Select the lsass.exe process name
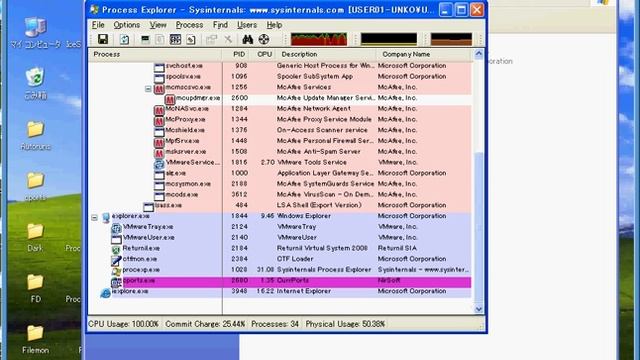The image size is (640, 360). coord(168,205)
